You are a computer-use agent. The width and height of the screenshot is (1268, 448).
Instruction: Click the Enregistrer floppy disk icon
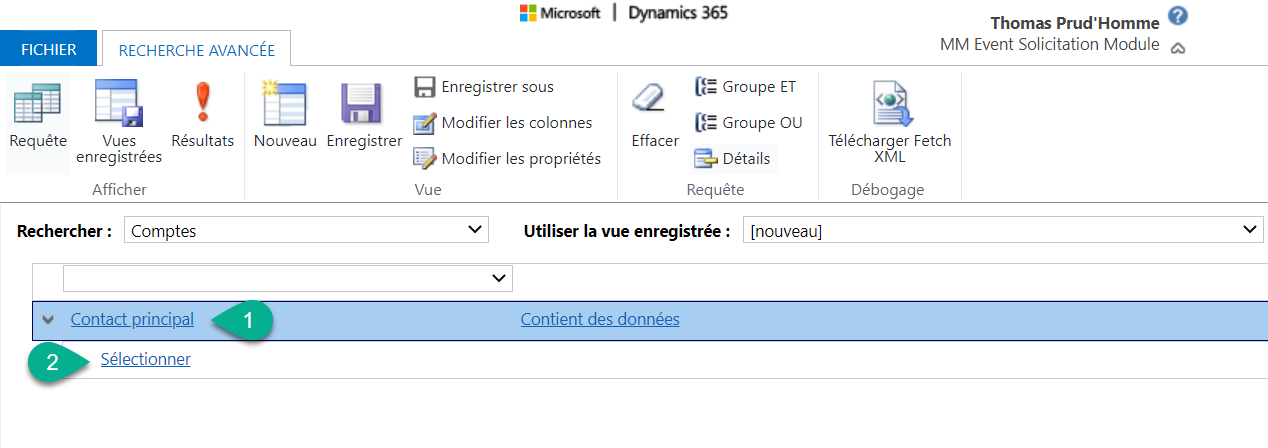tap(364, 105)
